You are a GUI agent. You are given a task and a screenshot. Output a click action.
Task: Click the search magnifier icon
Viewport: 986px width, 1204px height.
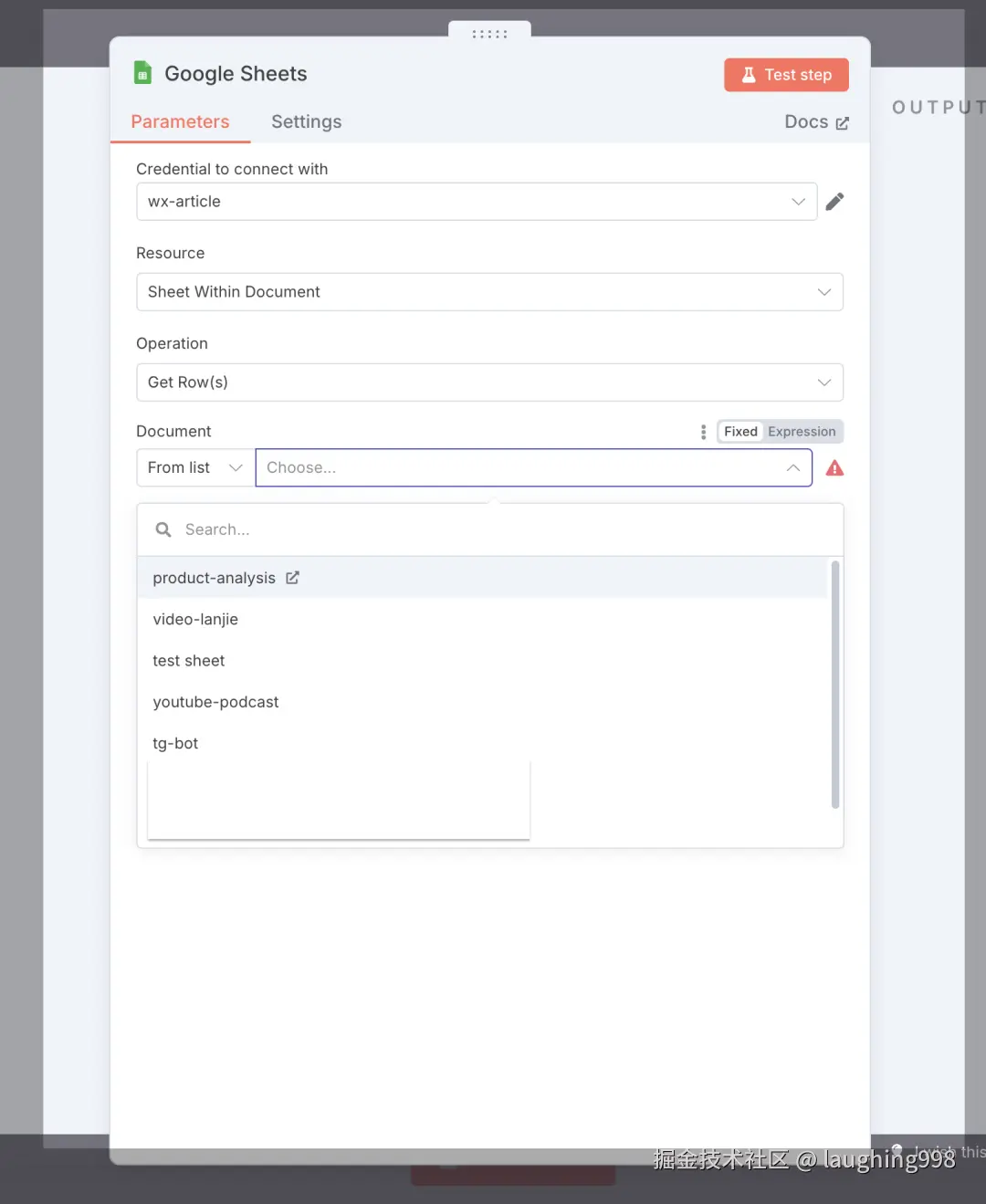(163, 529)
